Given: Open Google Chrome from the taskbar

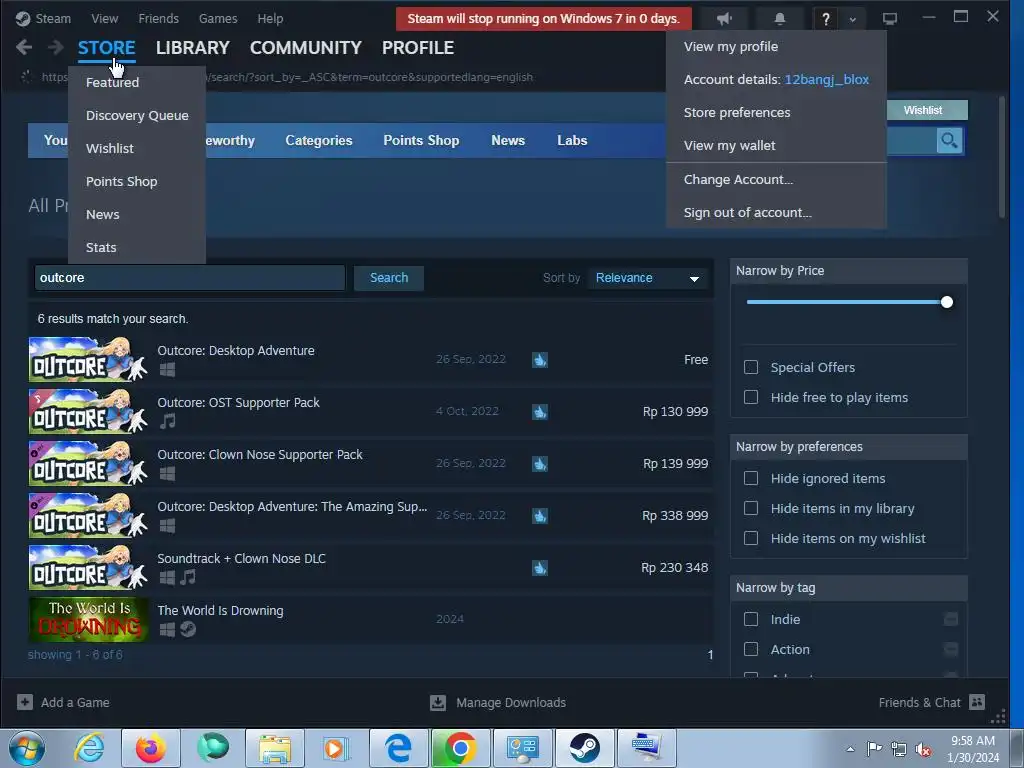Looking at the screenshot, I should click(x=460, y=748).
